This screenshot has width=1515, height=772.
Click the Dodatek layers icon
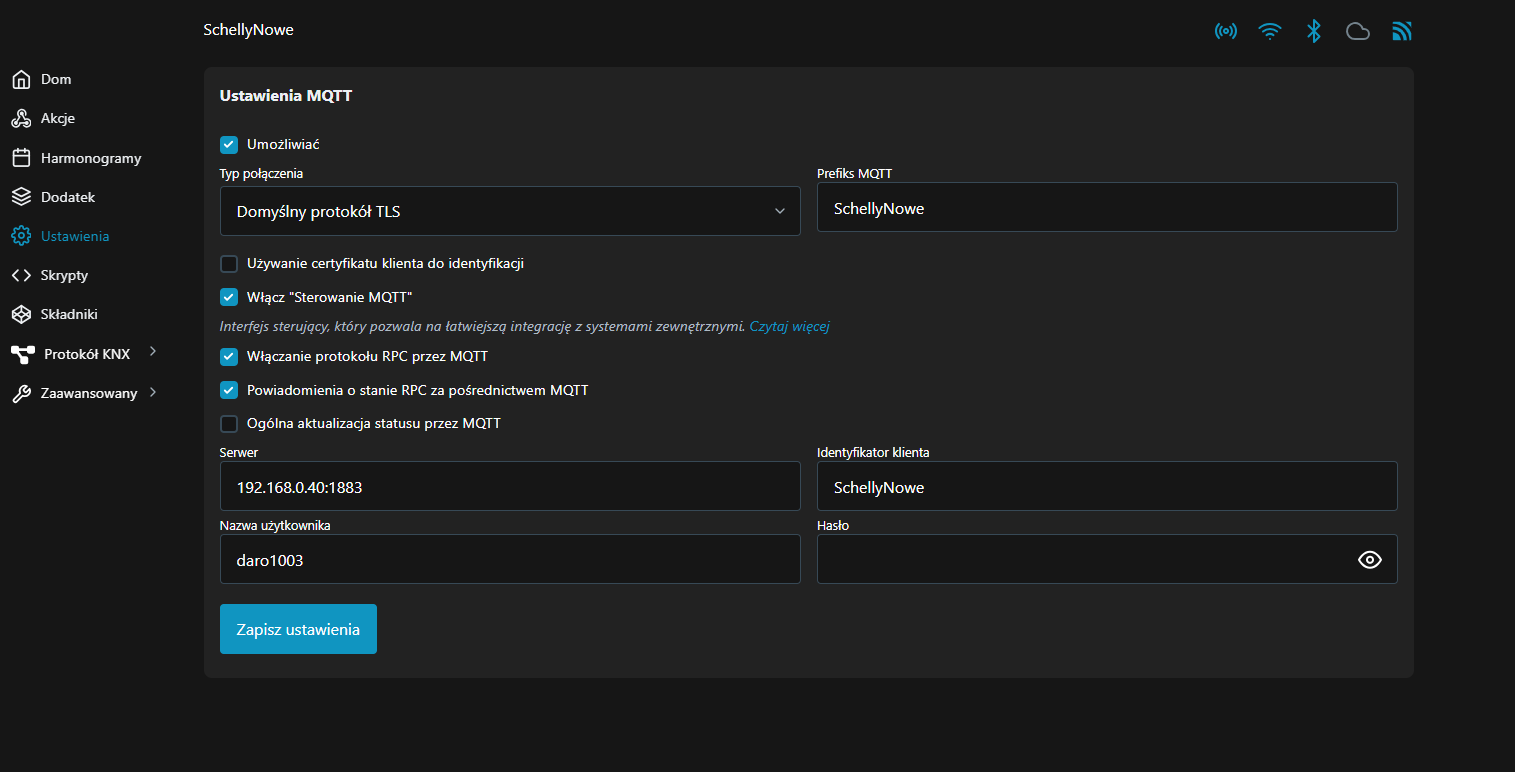(21, 197)
